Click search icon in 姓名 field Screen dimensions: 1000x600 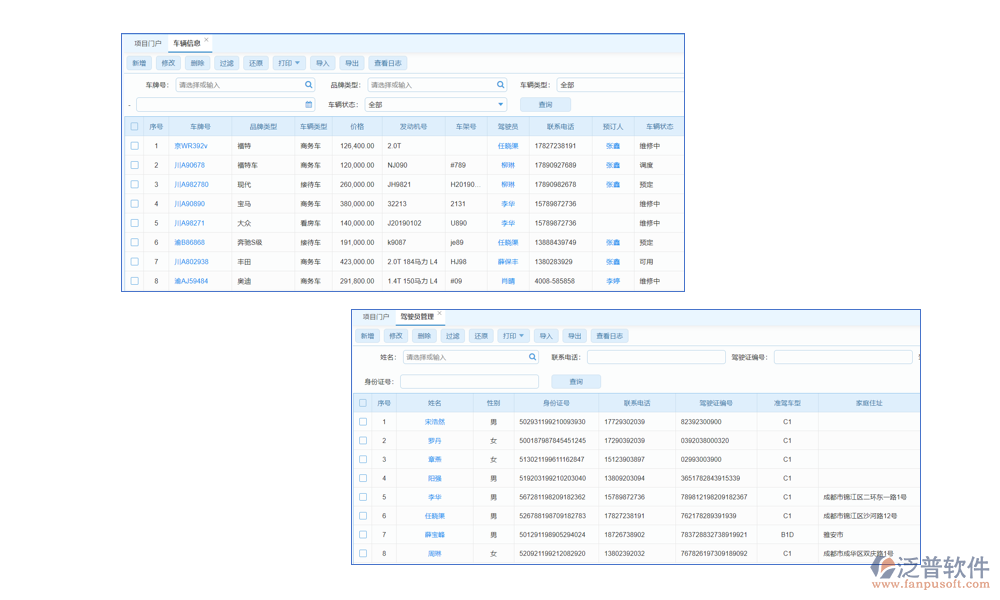pos(532,357)
